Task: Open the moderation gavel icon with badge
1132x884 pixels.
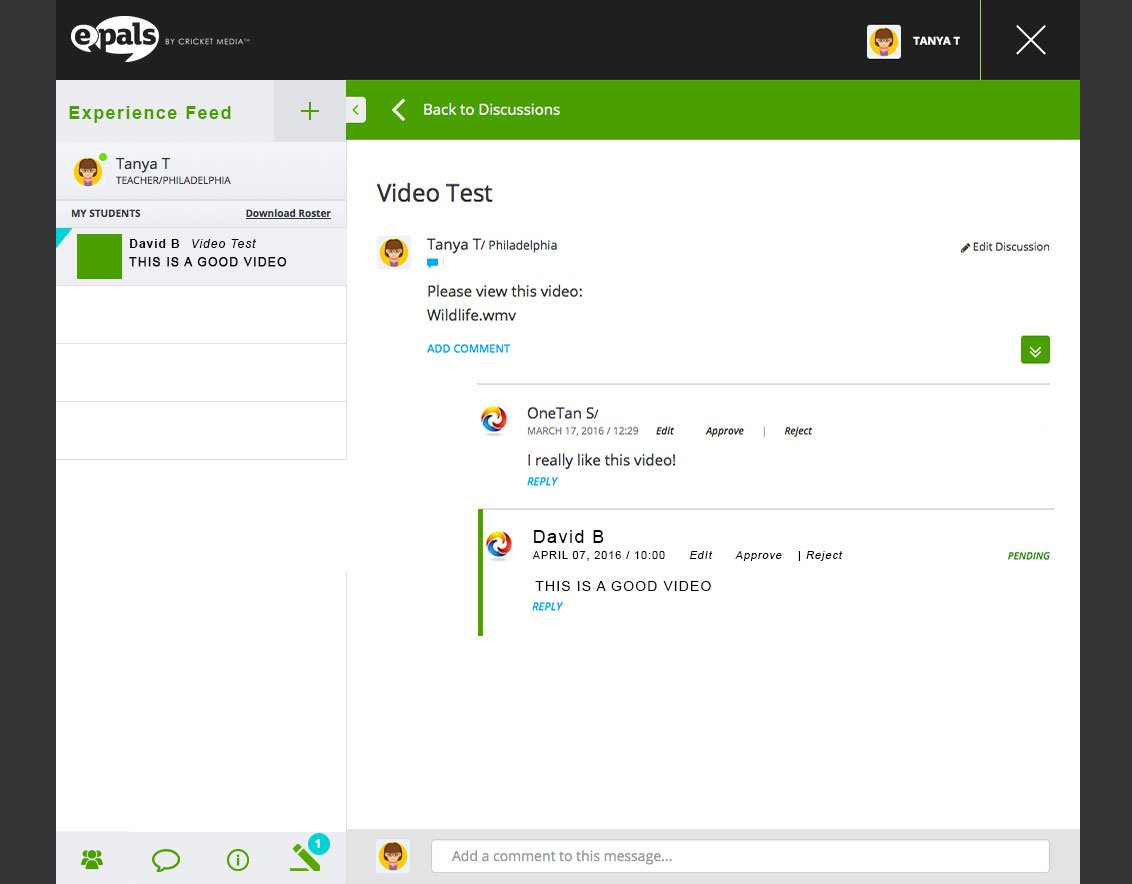Action: click(309, 854)
